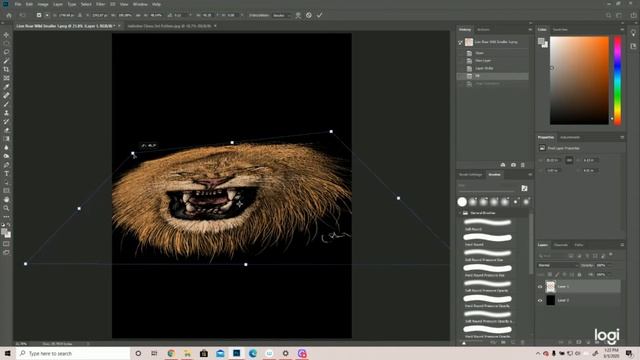
Task: Open the layer filter kind dropdown
Action: click(x=552, y=256)
